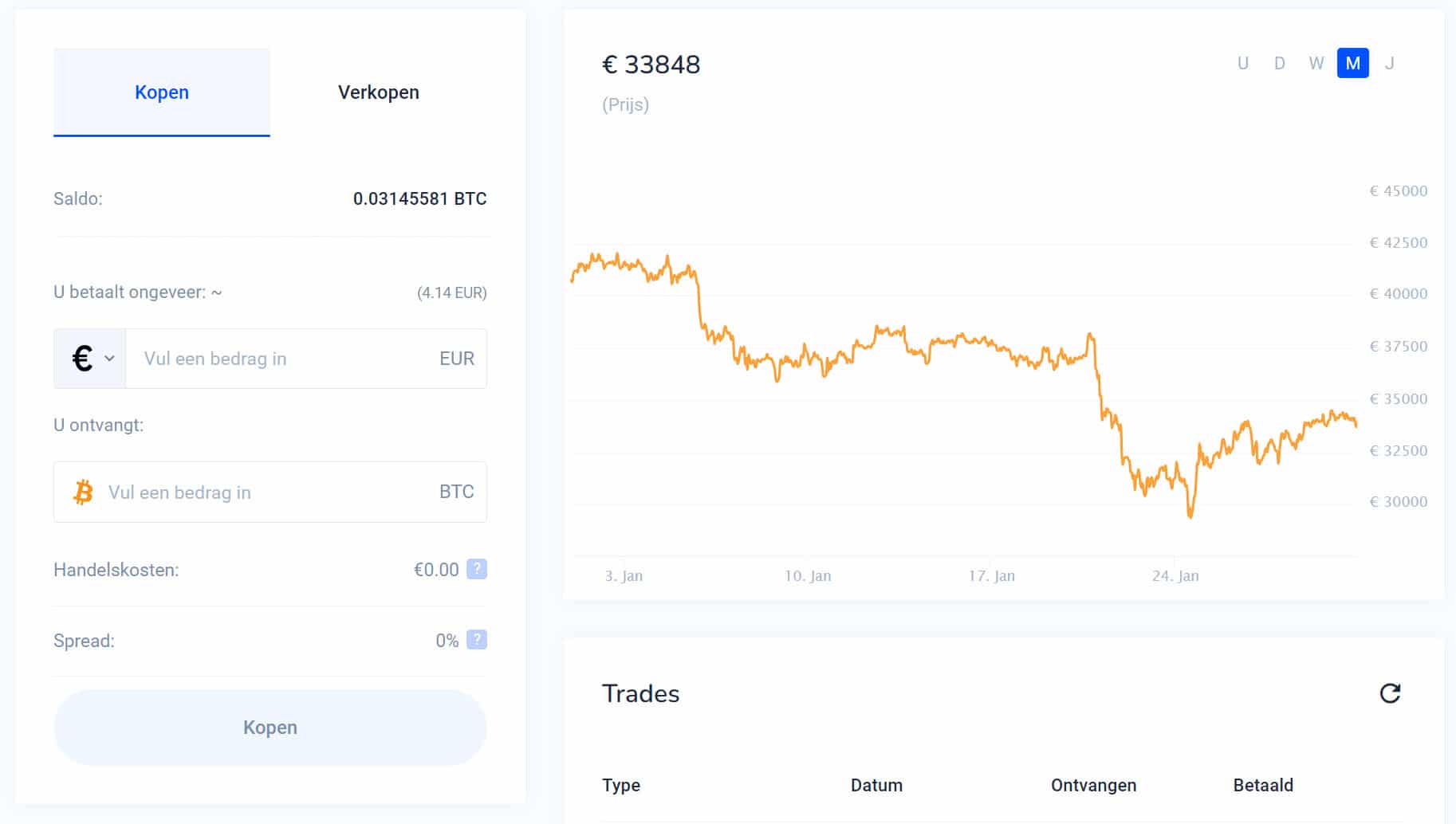Refresh the Trades list
The image size is (1456, 824).
click(x=1391, y=693)
